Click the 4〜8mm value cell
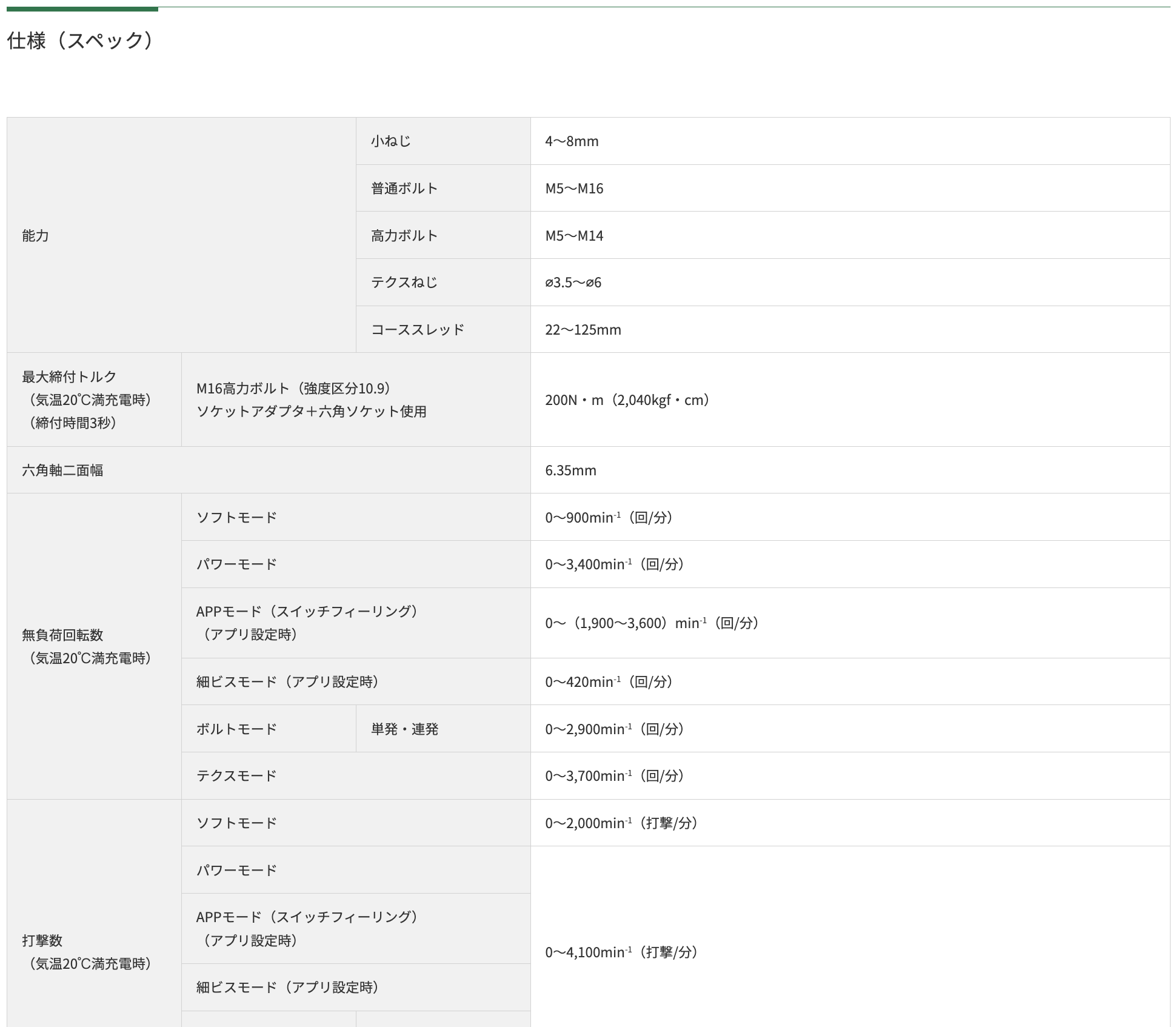 point(572,141)
